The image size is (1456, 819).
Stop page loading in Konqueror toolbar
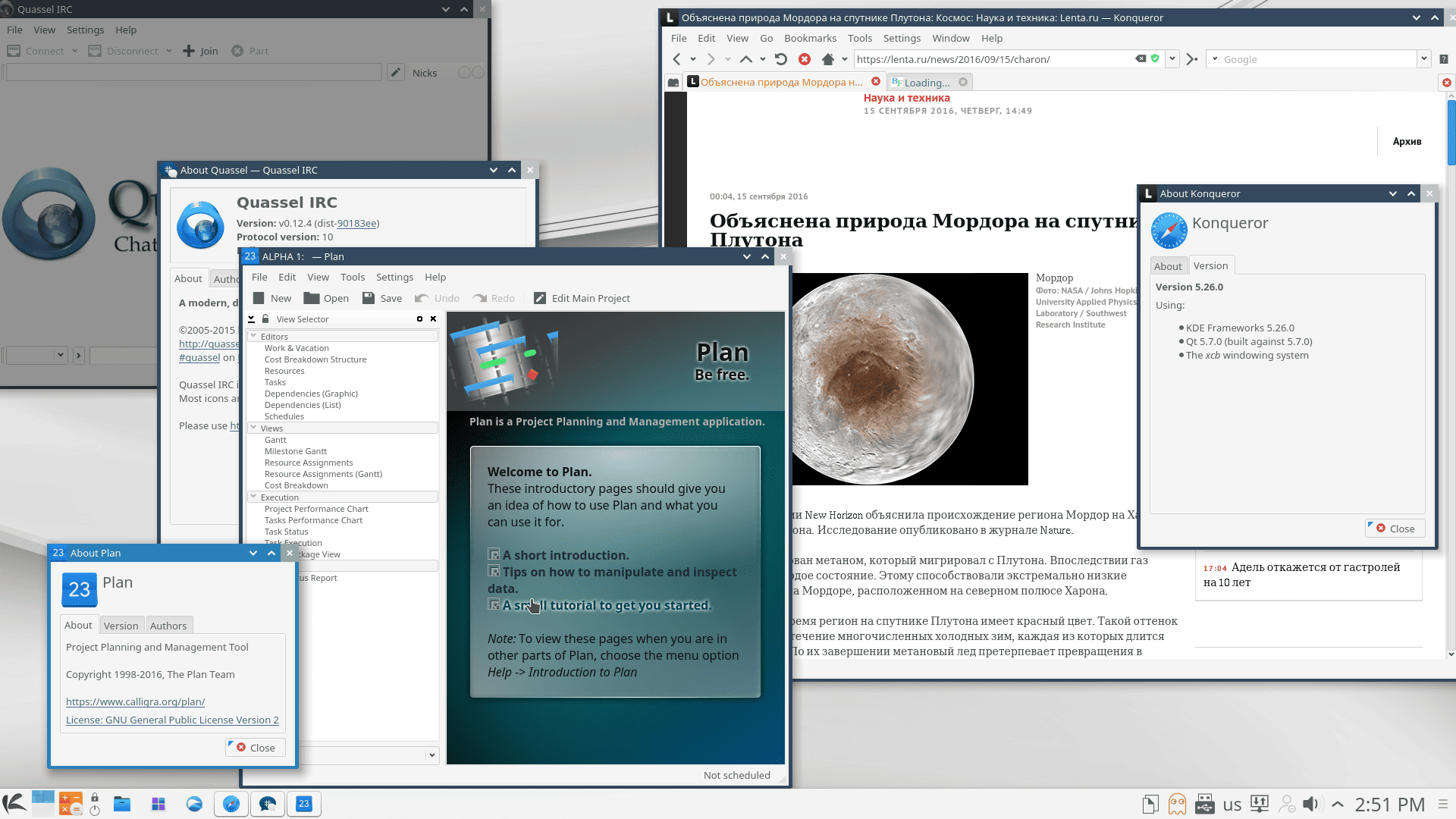point(805,59)
